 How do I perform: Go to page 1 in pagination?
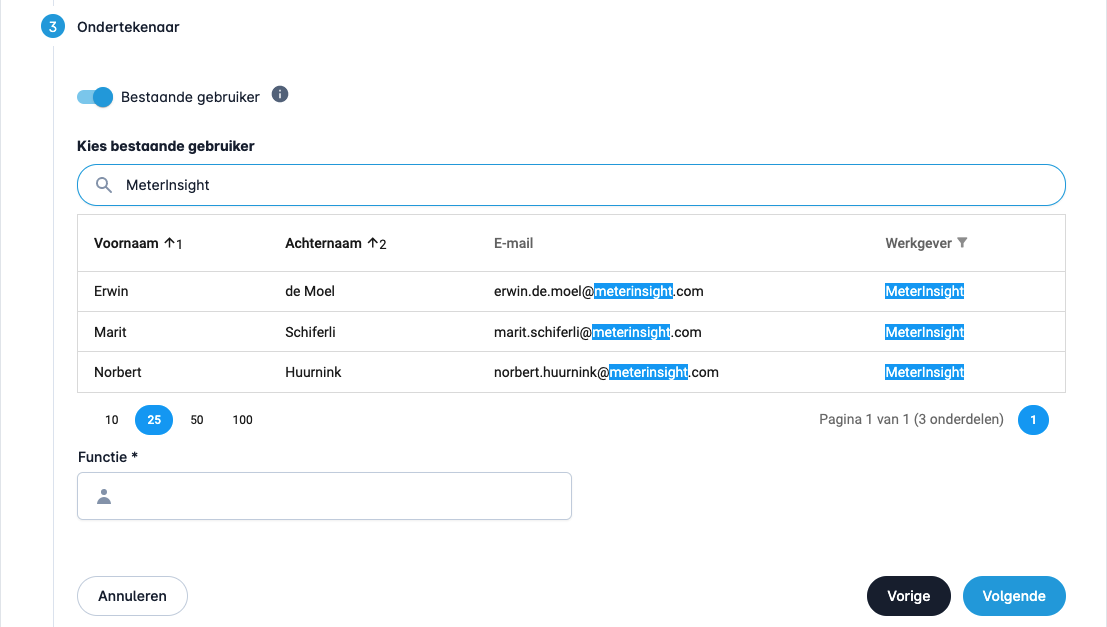point(1033,420)
